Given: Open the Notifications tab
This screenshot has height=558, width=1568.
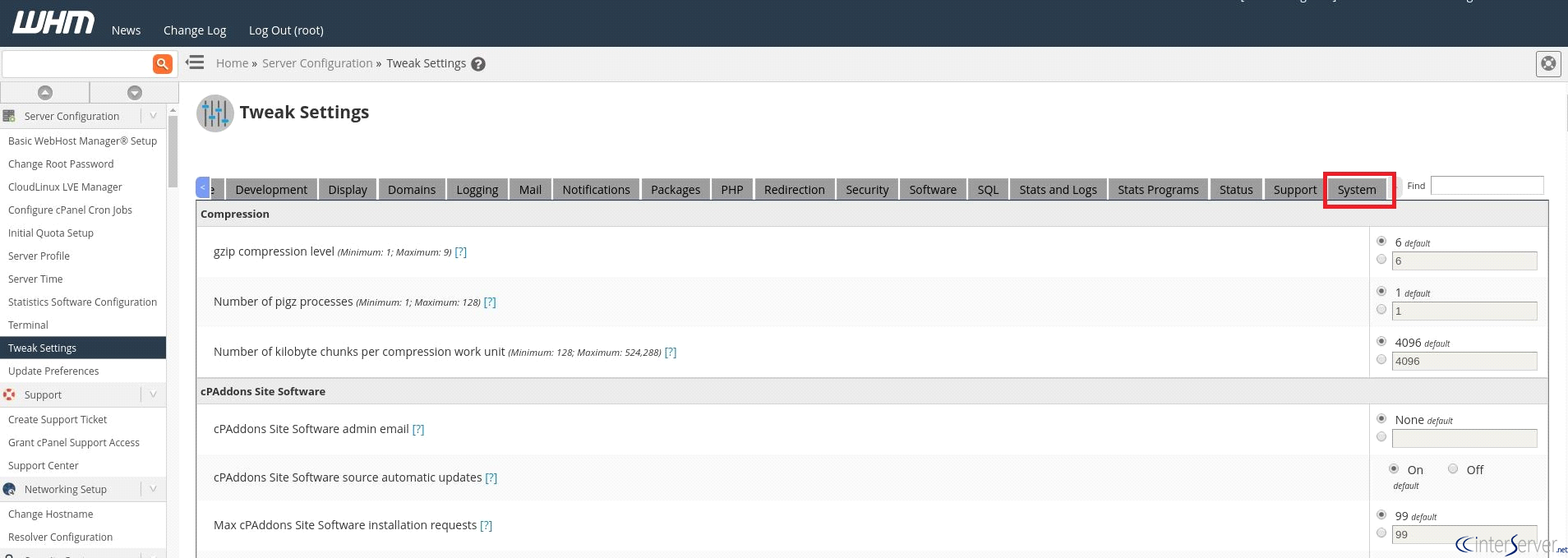Looking at the screenshot, I should (x=596, y=190).
